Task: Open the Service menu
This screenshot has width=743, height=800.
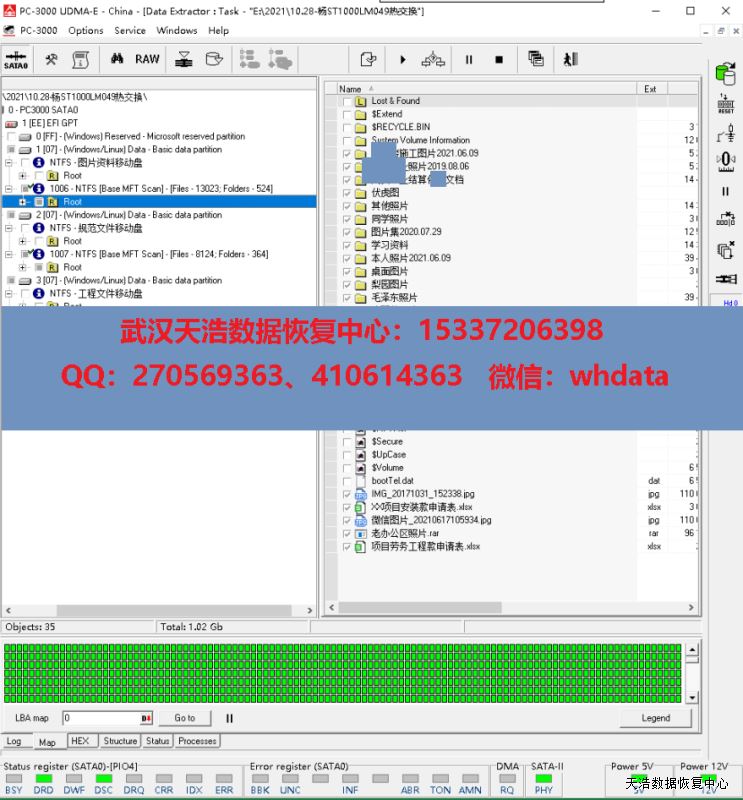Action: [x=130, y=30]
